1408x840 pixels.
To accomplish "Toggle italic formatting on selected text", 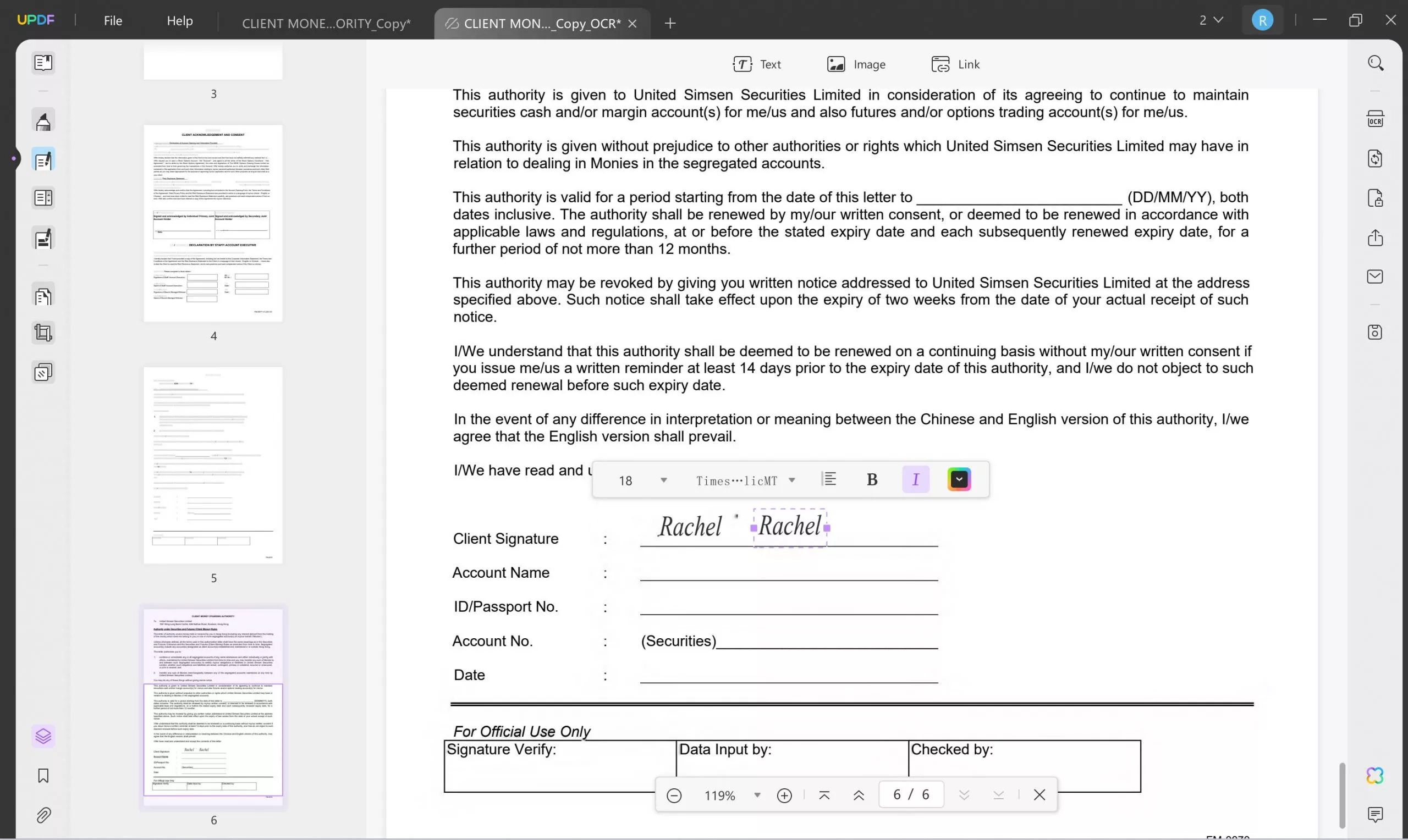I will [x=915, y=479].
